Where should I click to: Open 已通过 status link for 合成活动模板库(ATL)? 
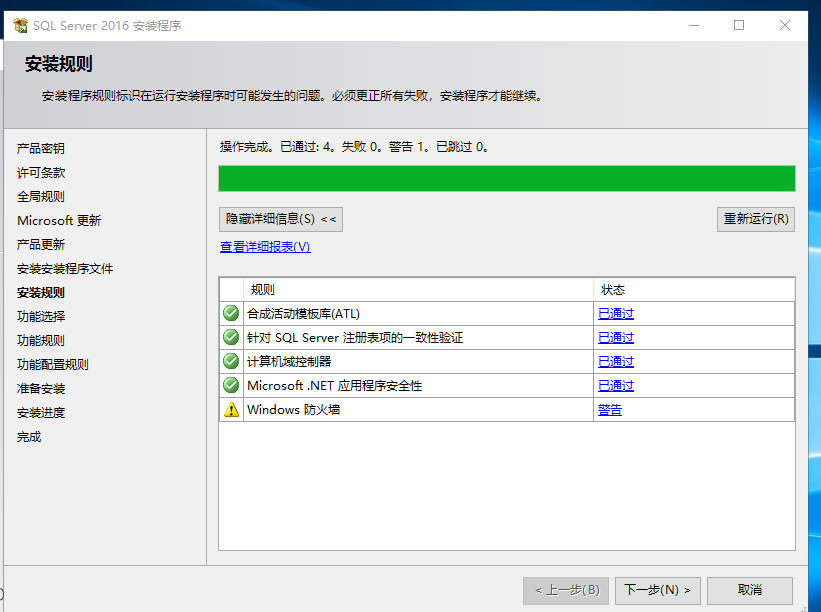(x=616, y=314)
